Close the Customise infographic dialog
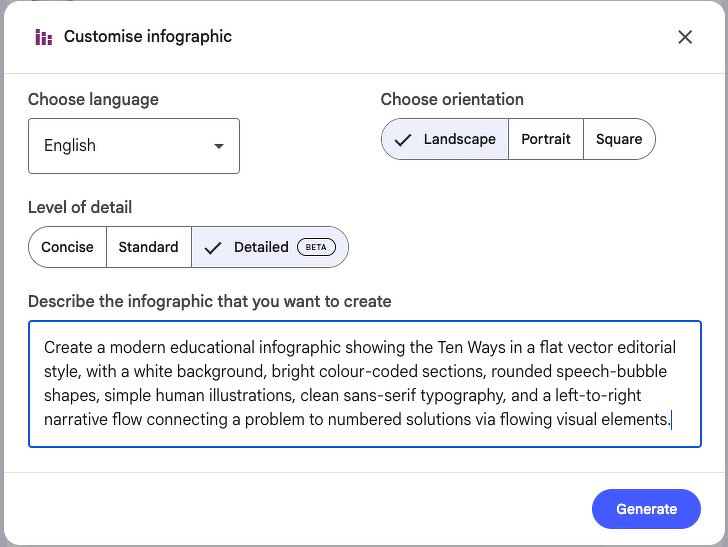The image size is (728, 547). (685, 37)
